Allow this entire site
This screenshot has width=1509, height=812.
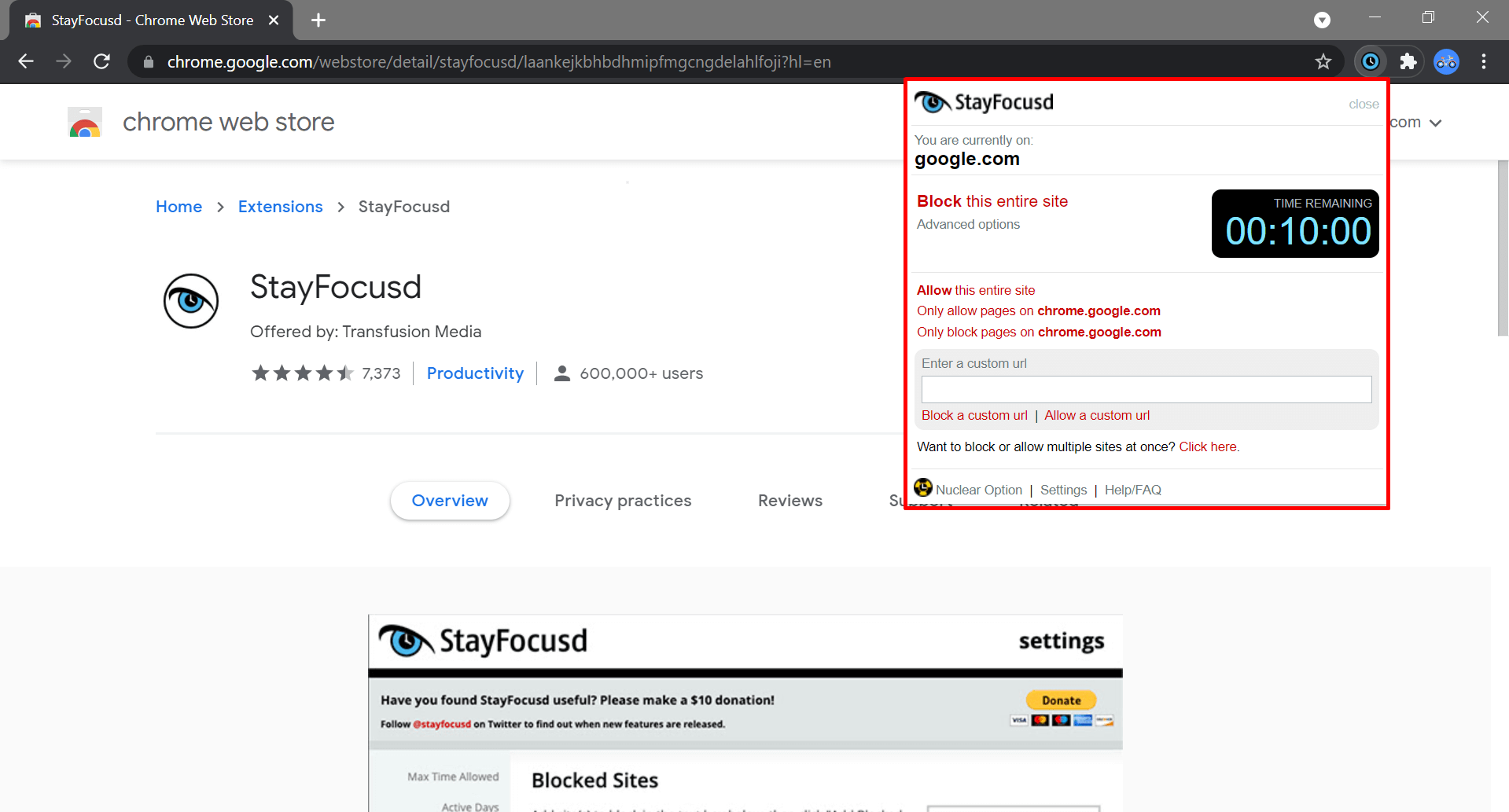click(976, 290)
